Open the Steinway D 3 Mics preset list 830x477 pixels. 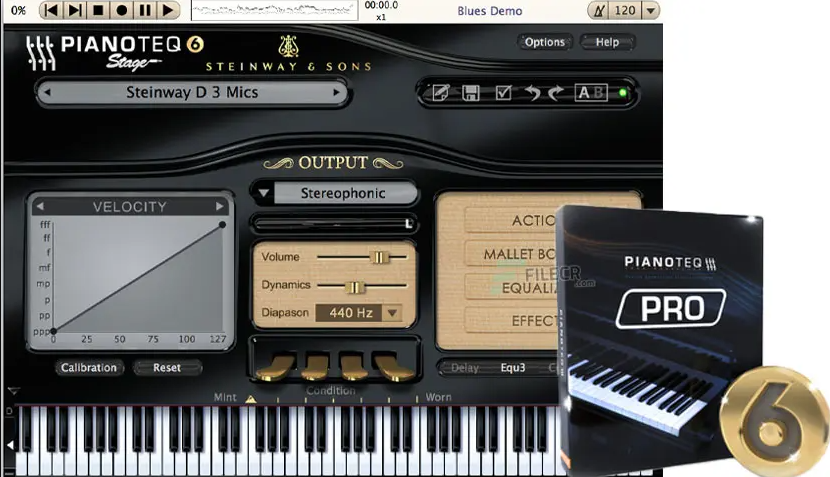[192, 93]
